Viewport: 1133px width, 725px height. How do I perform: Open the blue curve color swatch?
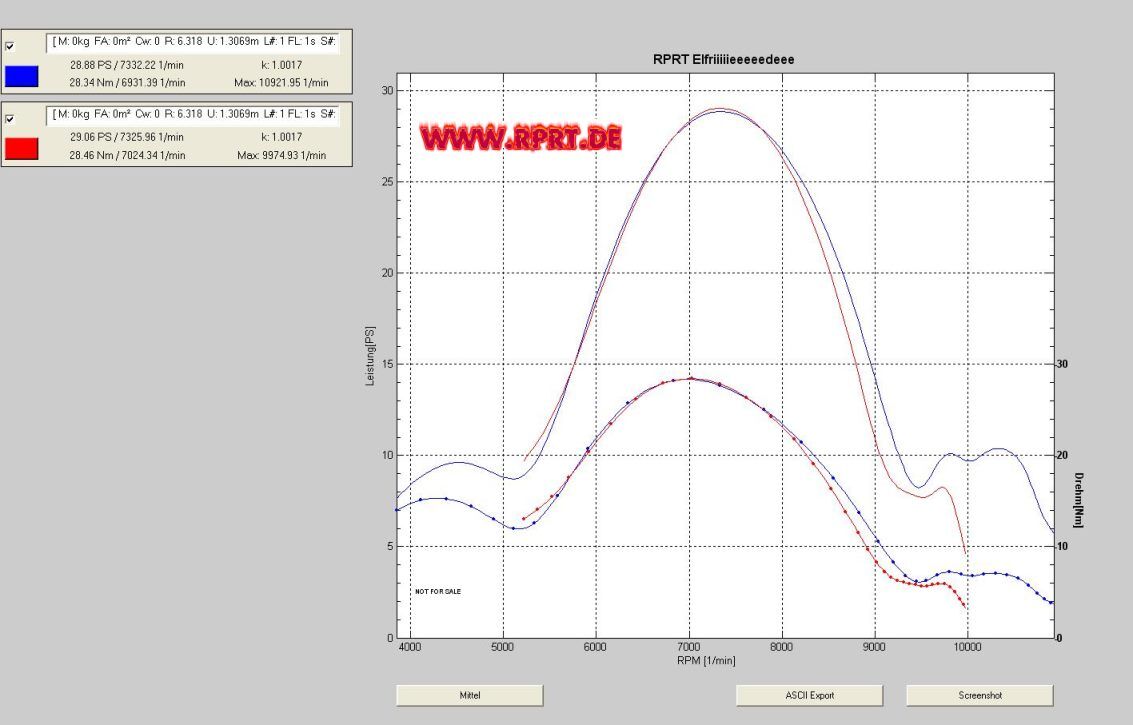(22, 76)
